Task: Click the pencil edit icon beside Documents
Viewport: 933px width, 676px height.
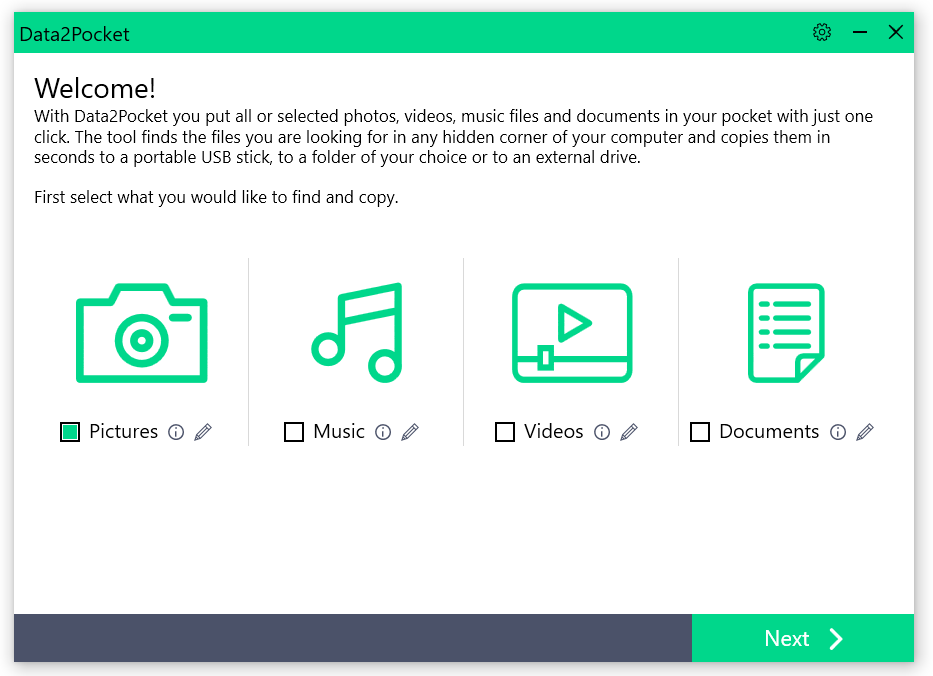Action: point(864,432)
